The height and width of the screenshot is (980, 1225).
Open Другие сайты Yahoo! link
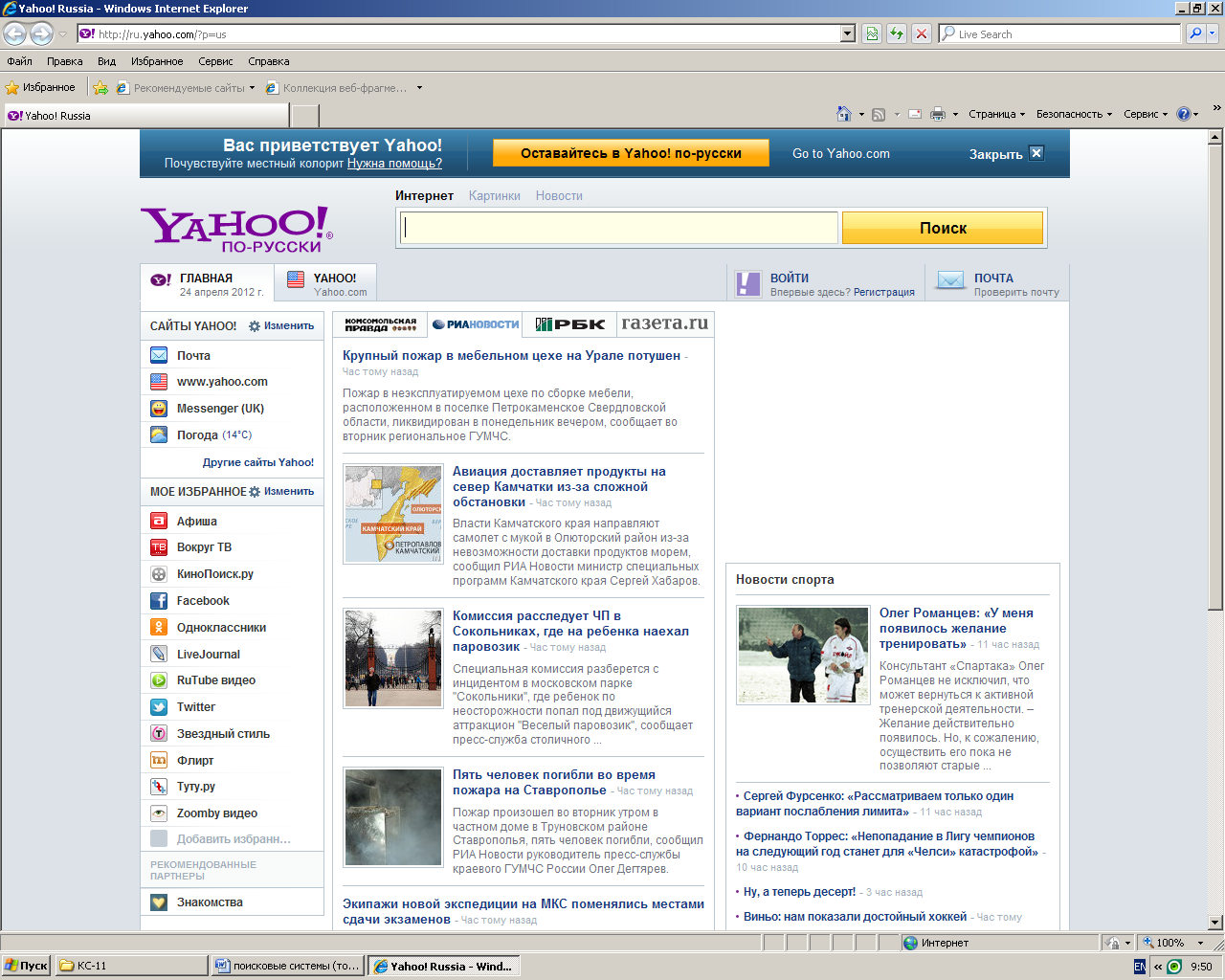[x=258, y=462]
